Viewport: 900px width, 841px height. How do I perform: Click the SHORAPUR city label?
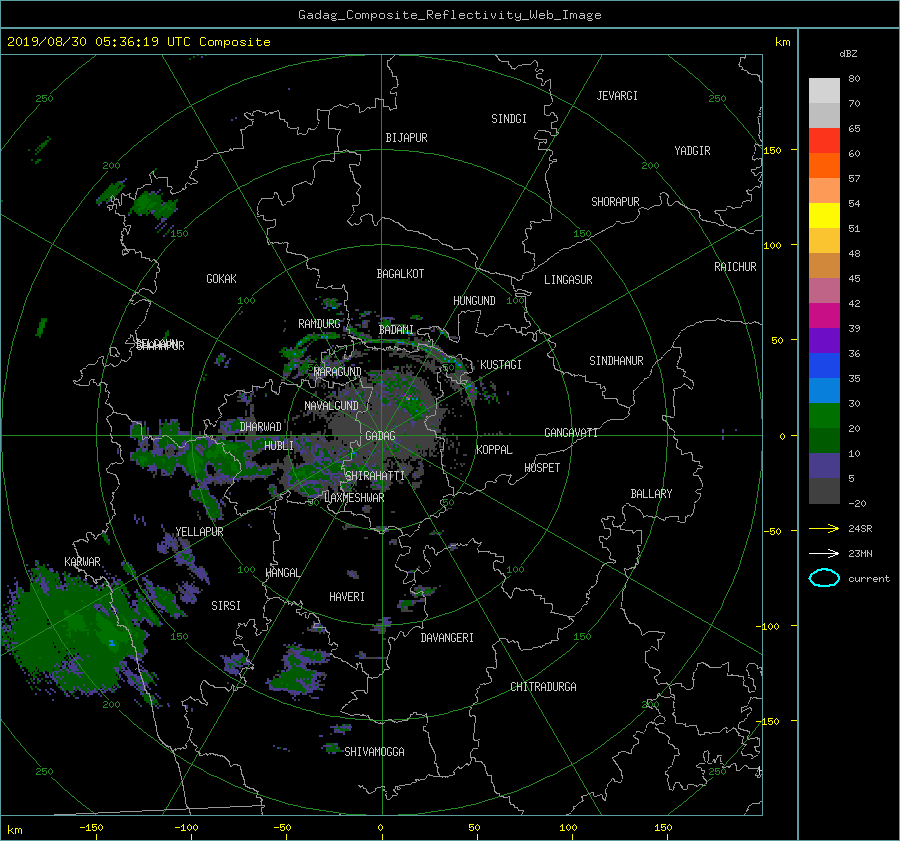pyautogui.click(x=615, y=202)
